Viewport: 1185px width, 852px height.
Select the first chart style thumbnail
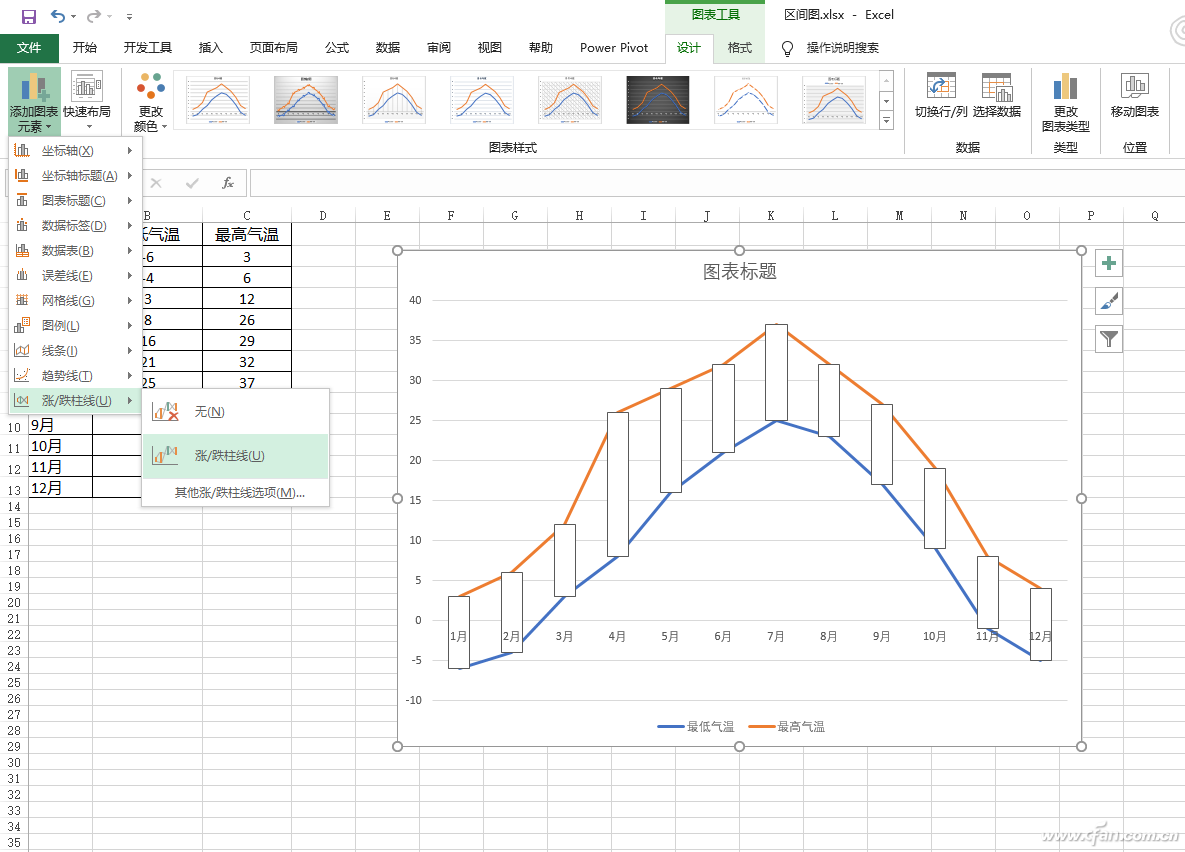click(x=218, y=100)
